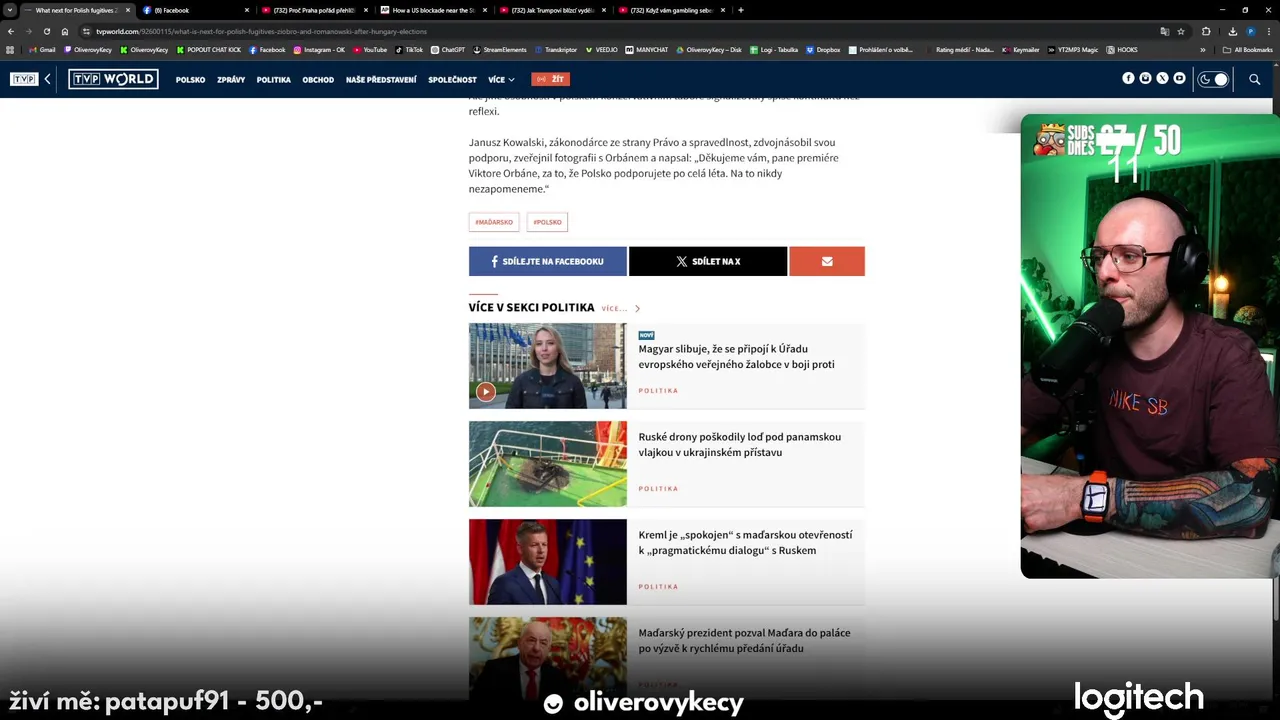
Task: Go back with the browser back arrow
Action: 11,31
